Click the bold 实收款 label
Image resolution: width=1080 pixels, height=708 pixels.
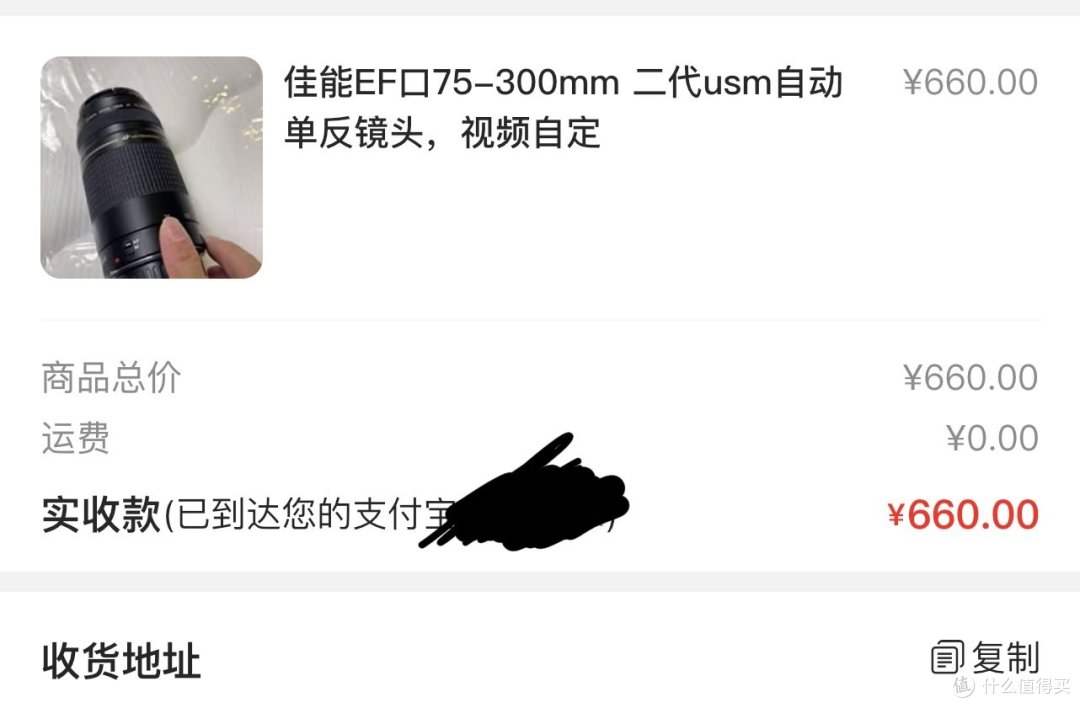pyautogui.click(x=101, y=514)
